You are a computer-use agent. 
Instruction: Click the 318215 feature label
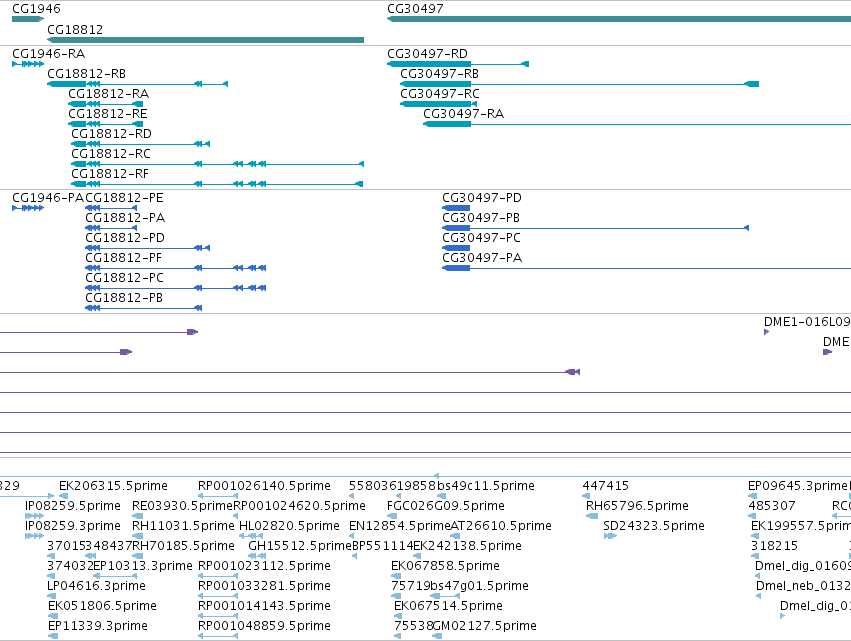point(774,546)
